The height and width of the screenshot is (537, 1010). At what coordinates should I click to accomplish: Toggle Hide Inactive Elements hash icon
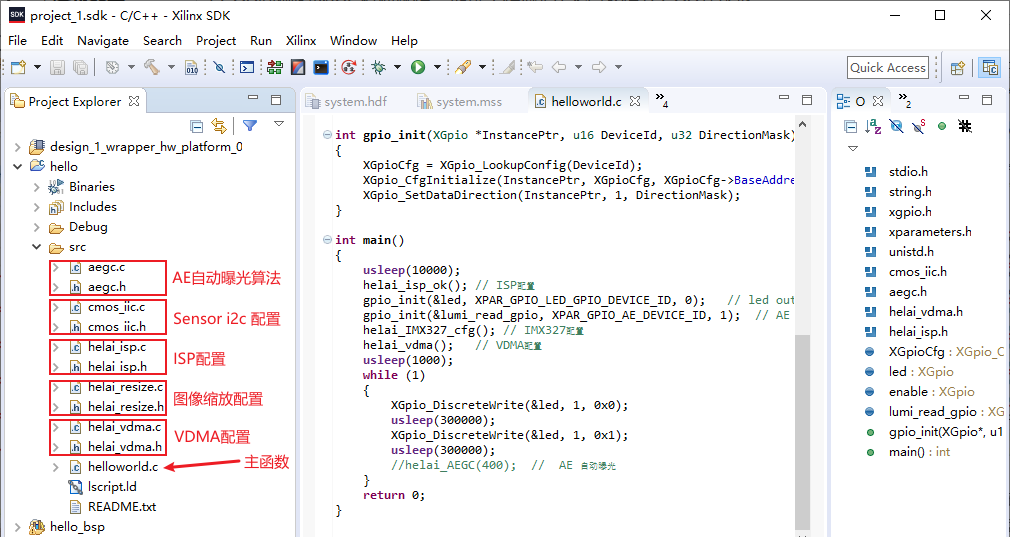click(965, 126)
